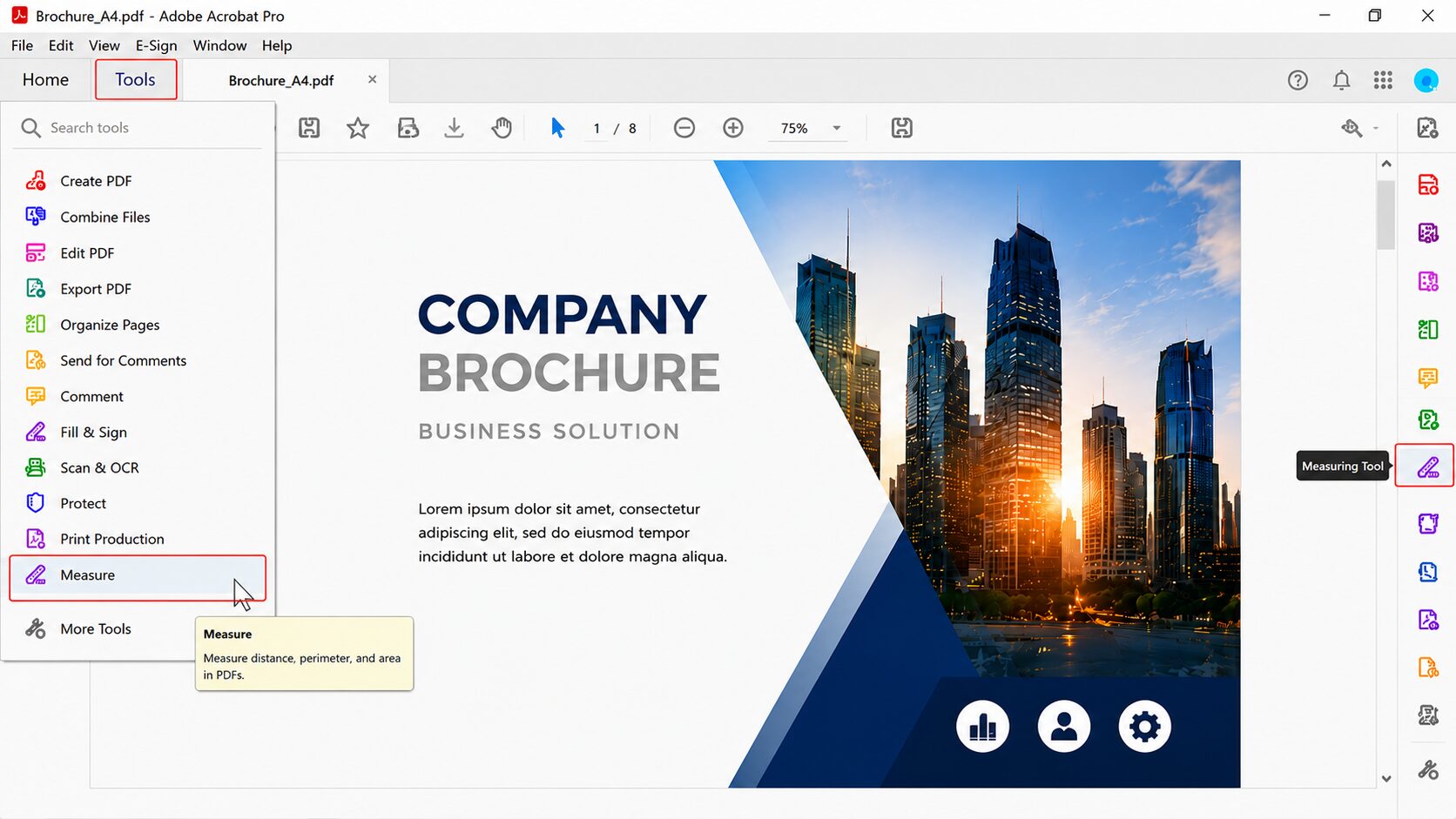Expand the find tool dropdown arrow
This screenshot has width=1456, height=819.
point(1376,128)
